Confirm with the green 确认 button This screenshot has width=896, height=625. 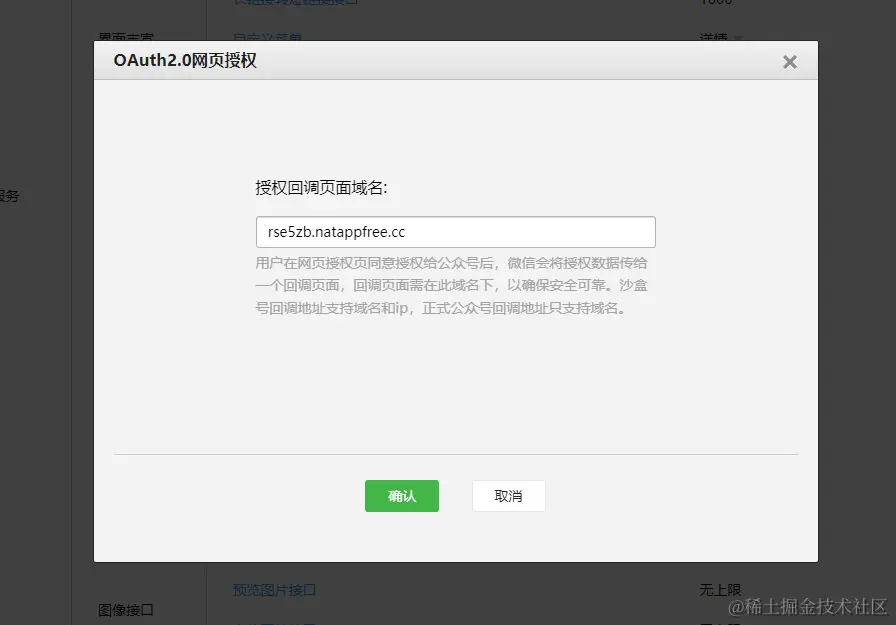click(402, 496)
